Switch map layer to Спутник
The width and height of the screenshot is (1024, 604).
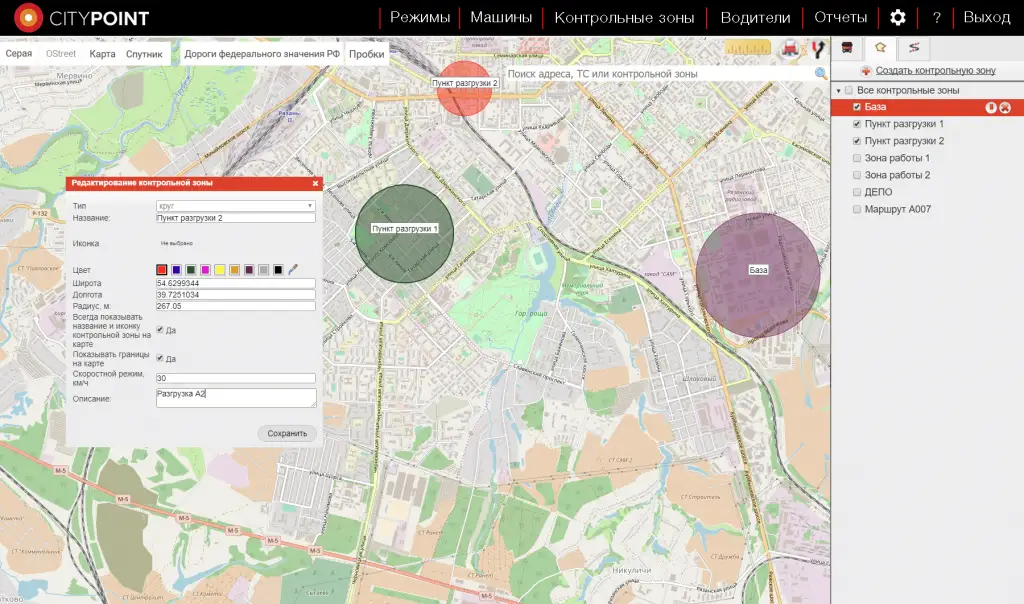[x=144, y=54]
